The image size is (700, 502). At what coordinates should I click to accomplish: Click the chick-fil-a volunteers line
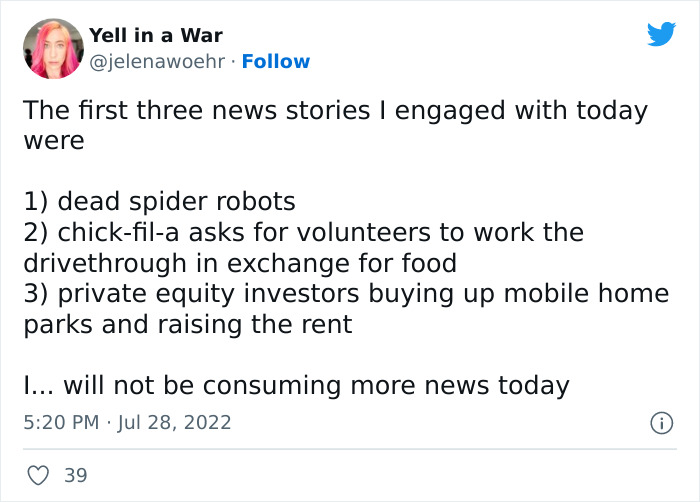tap(302, 232)
